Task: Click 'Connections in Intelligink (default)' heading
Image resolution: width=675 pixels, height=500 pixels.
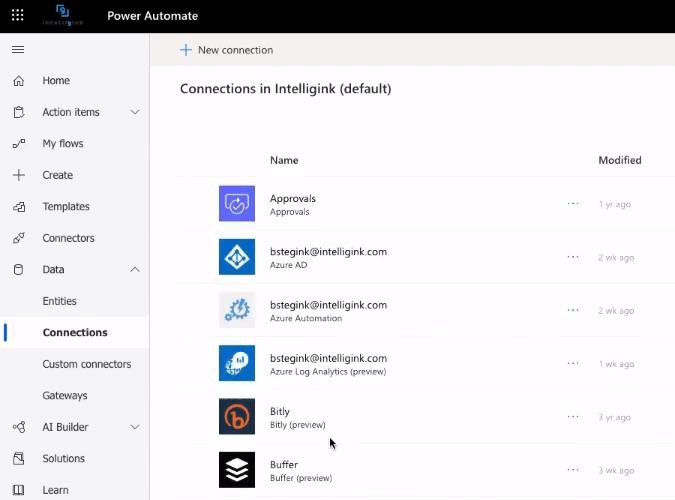Action: (x=286, y=89)
